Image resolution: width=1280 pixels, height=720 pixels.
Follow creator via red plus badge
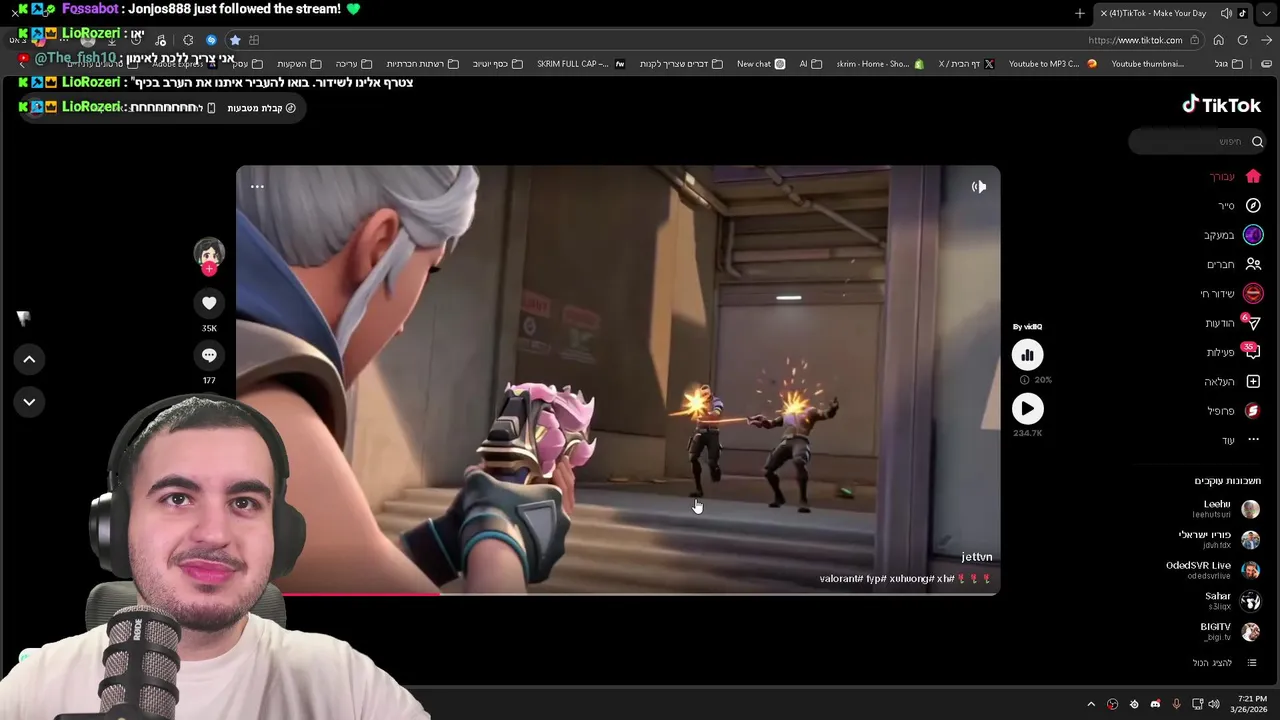coord(209,269)
